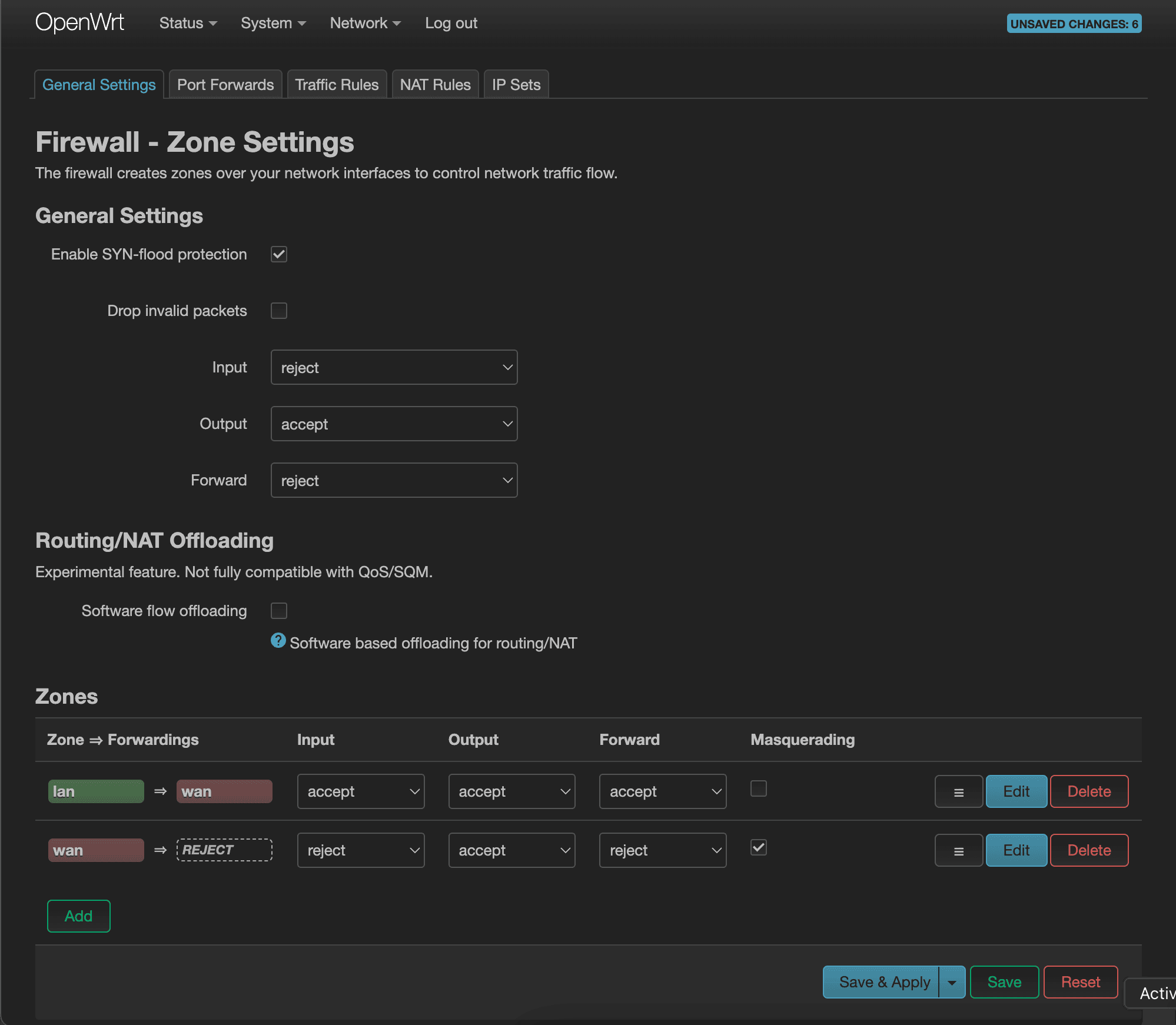Viewport: 1176px width, 1025px height.
Task: Switch to the Port Forwards tab
Action: tap(225, 85)
